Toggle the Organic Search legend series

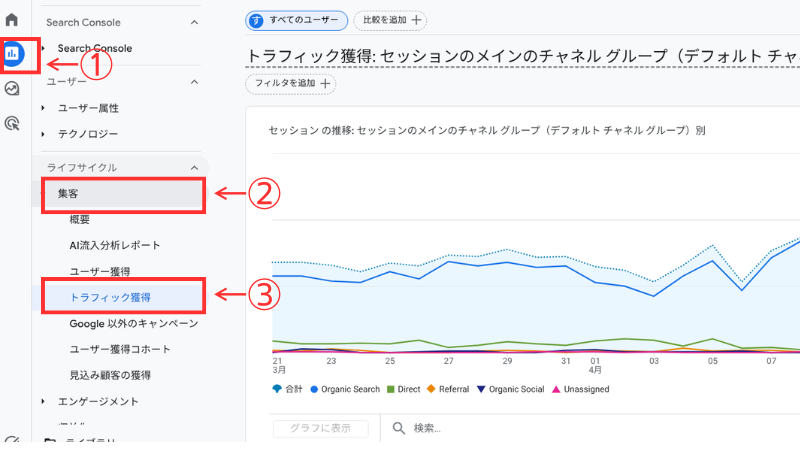[x=345, y=389]
